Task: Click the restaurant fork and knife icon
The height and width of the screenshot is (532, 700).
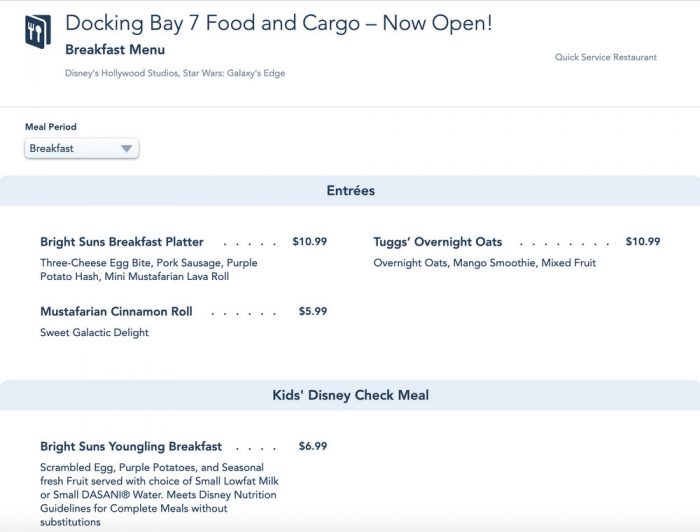Action: pos(37,33)
